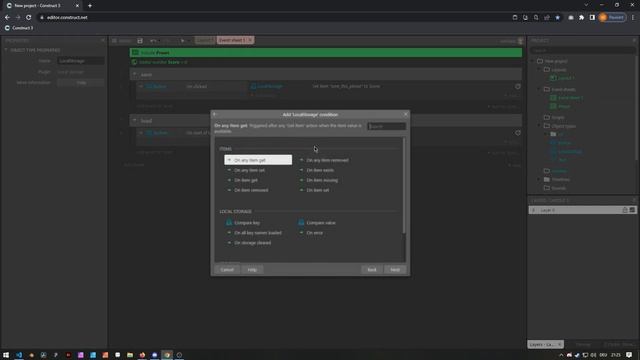Image resolution: width=640 pixels, height=360 pixels.
Task: Select 'On any item set' condition
Action: pos(246,170)
